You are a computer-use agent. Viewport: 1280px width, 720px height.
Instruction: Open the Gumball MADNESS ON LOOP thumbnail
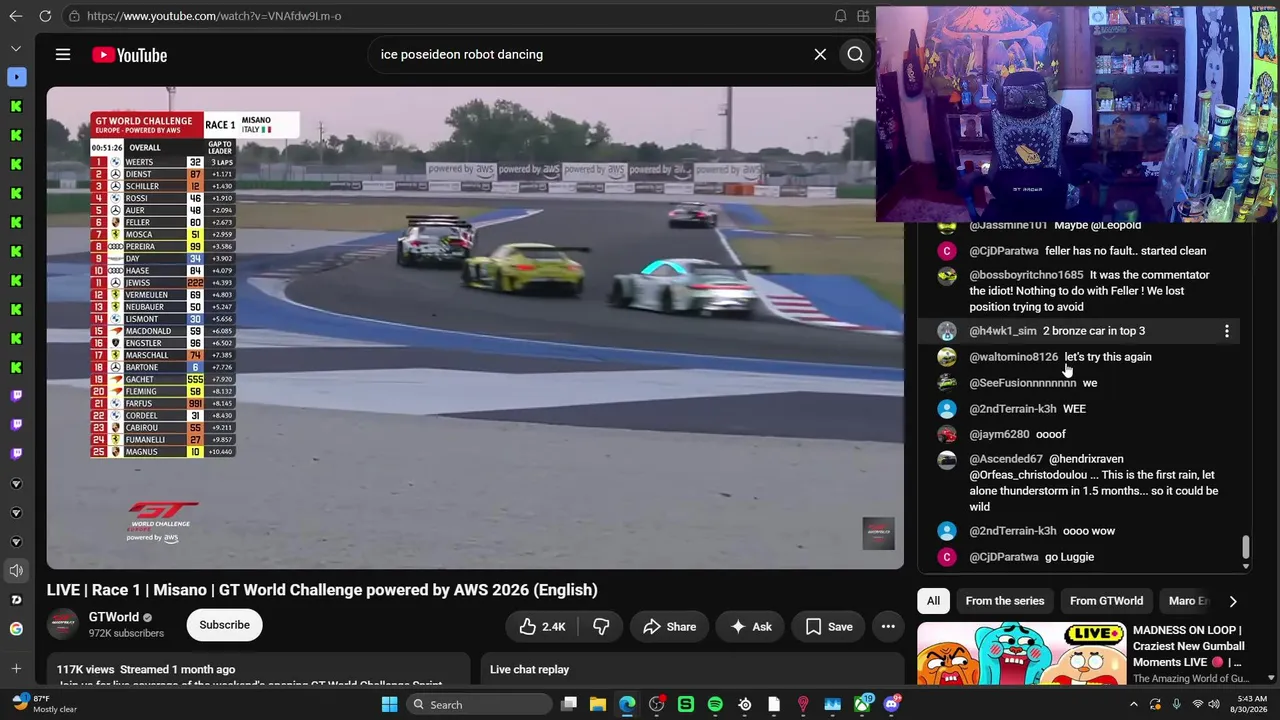pos(1021,654)
